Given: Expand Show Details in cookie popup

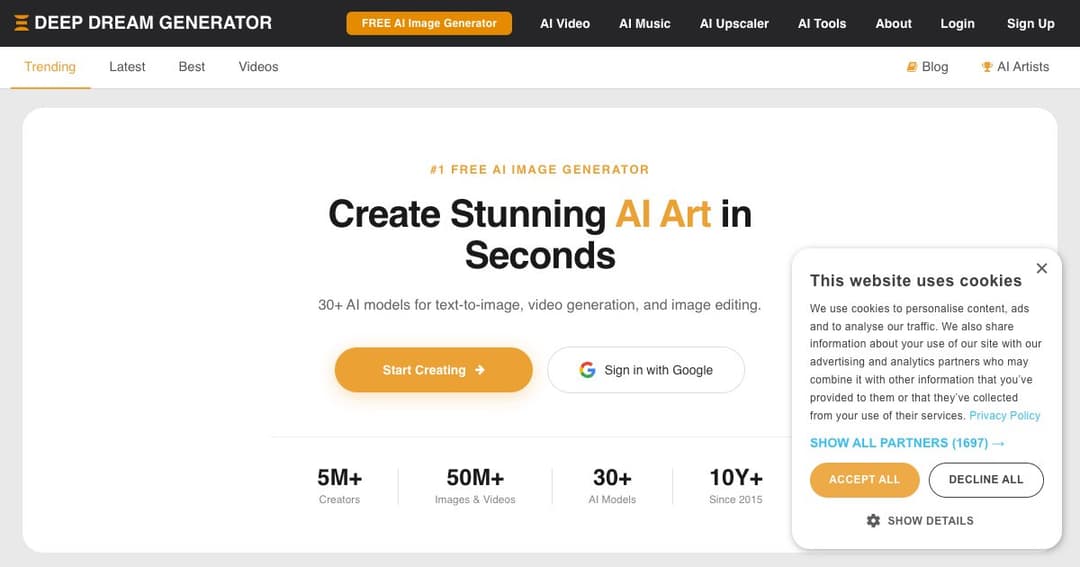Looking at the screenshot, I should (x=920, y=521).
